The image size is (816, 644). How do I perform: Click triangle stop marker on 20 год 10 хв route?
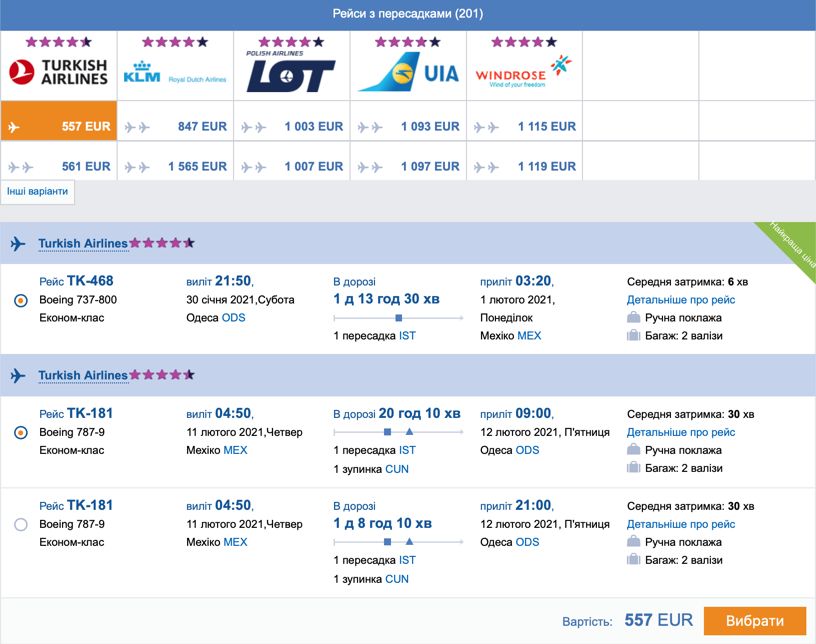(410, 432)
